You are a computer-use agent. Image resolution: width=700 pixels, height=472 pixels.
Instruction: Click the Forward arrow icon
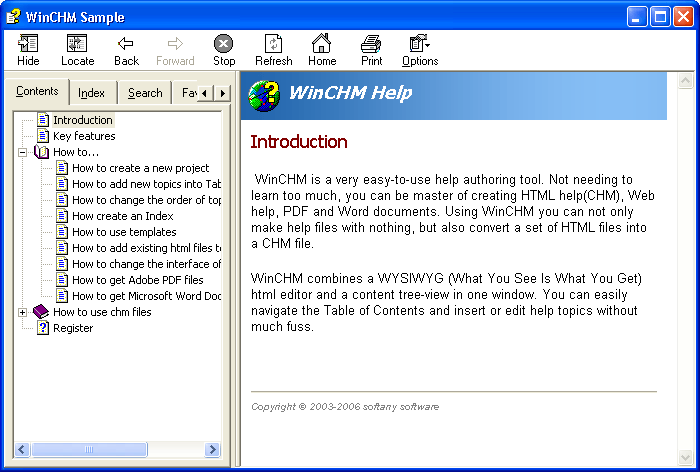175,44
